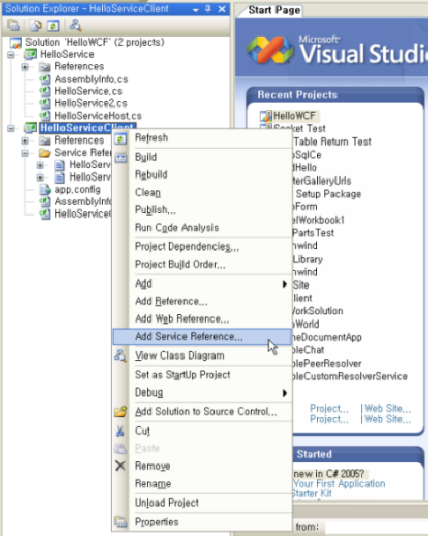428x536 pixels.
Task: Open the Setup Package recent project
Action: coord(328,194)
